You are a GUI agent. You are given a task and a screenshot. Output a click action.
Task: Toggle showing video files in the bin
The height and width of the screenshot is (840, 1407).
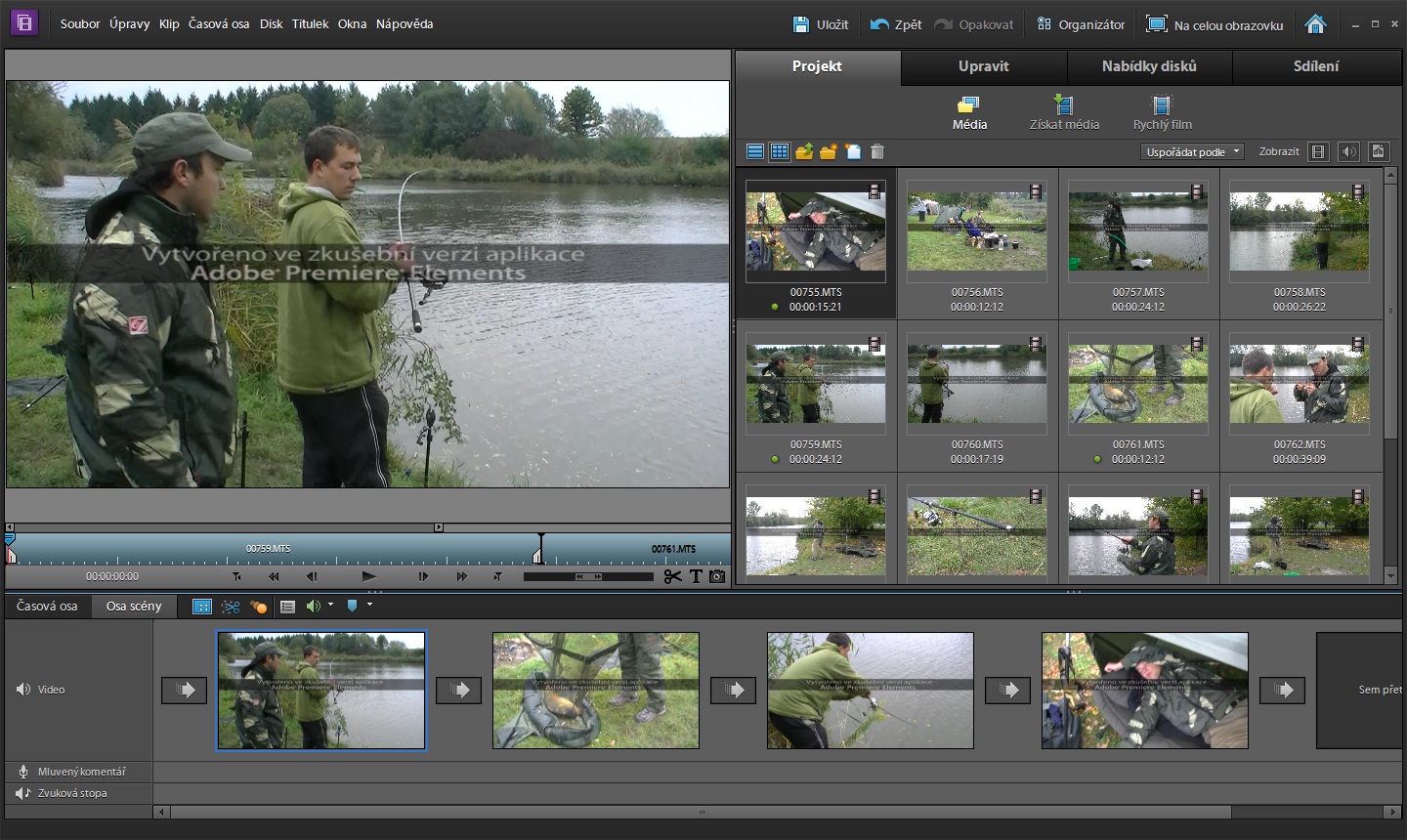point(1318,151)
